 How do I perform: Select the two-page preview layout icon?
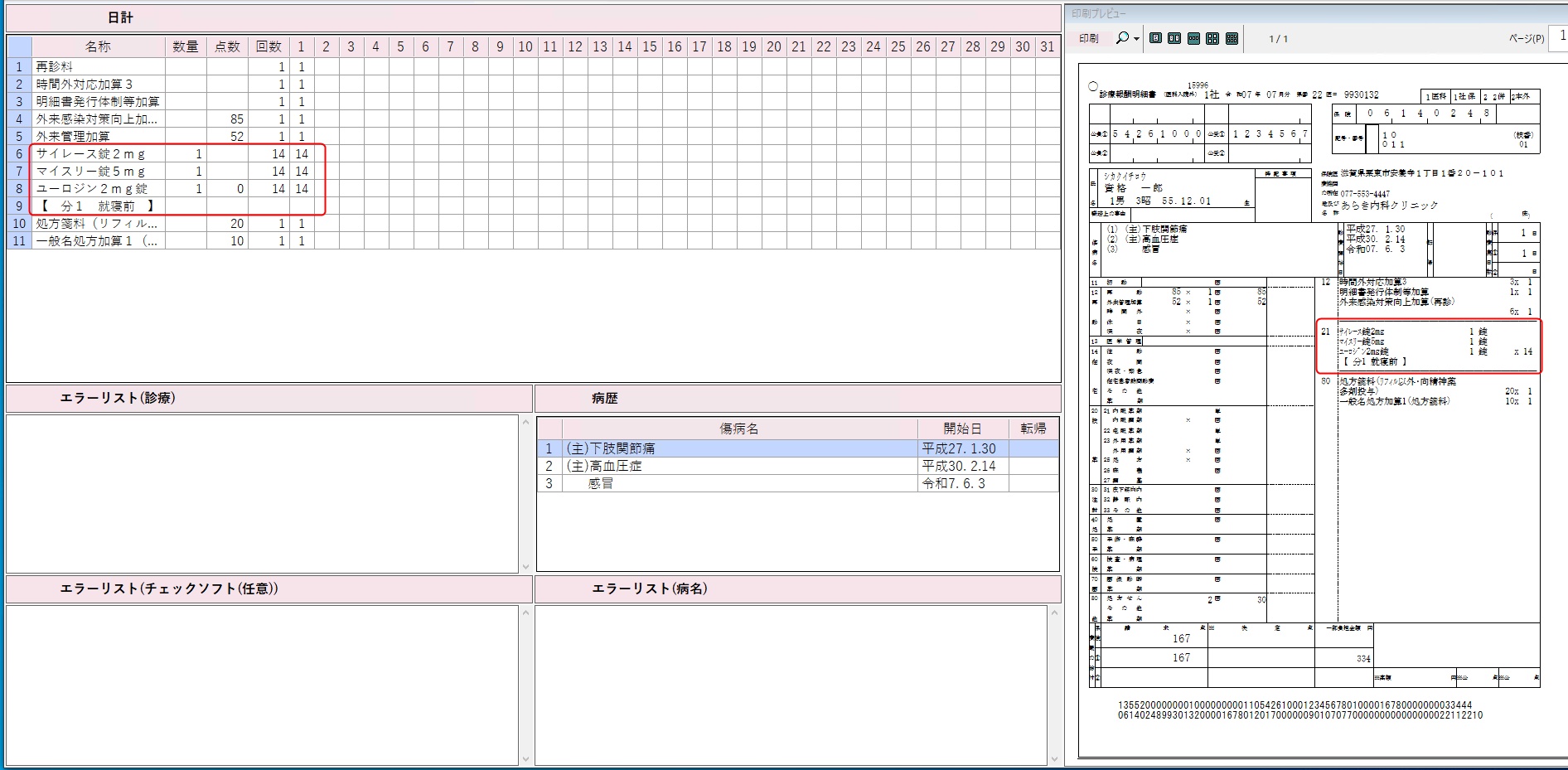pos(1174,38)
